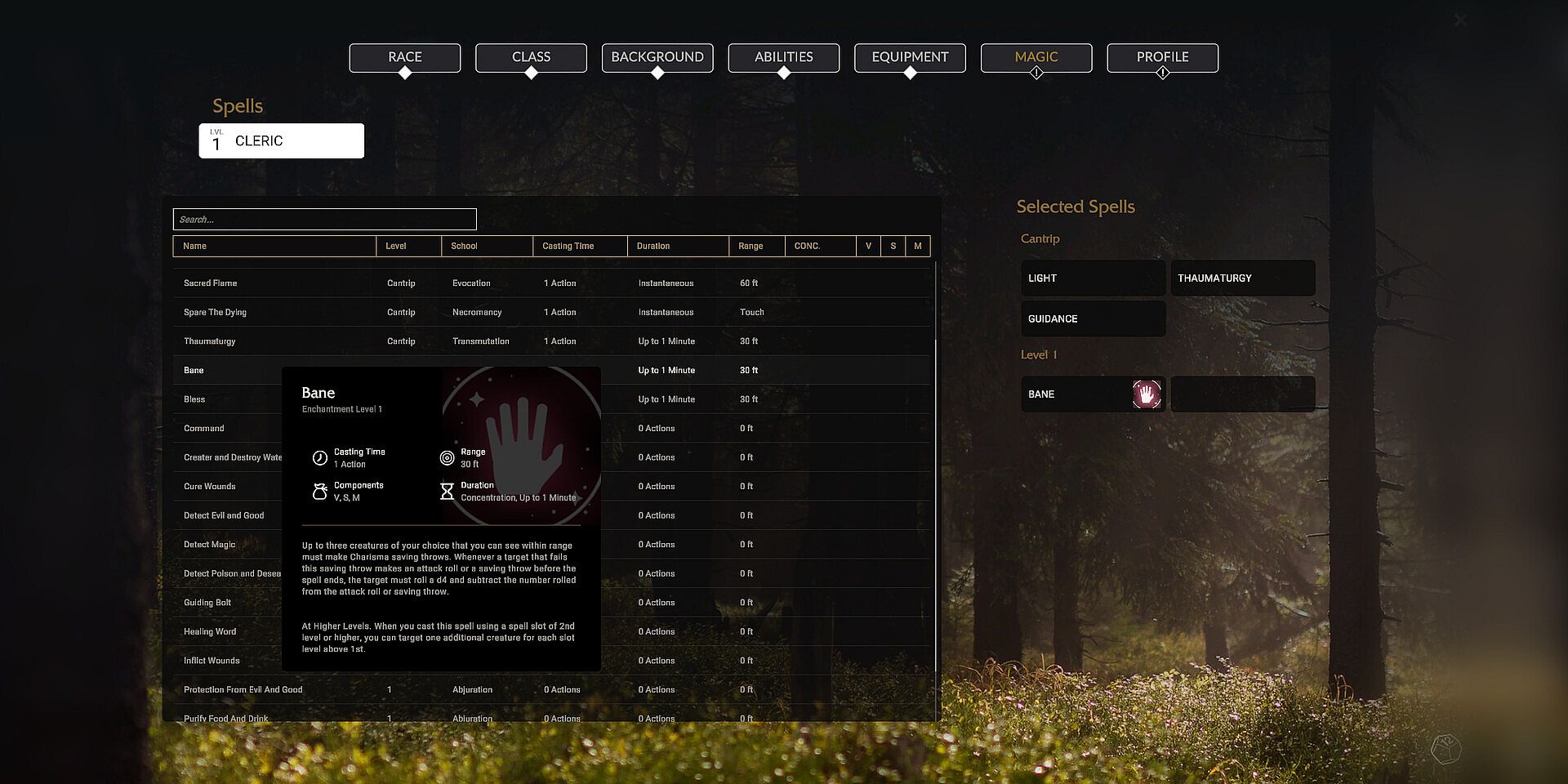Select the Spare The Dying spell row
This screenshot has width=1568, height=784.
point(551,312)
